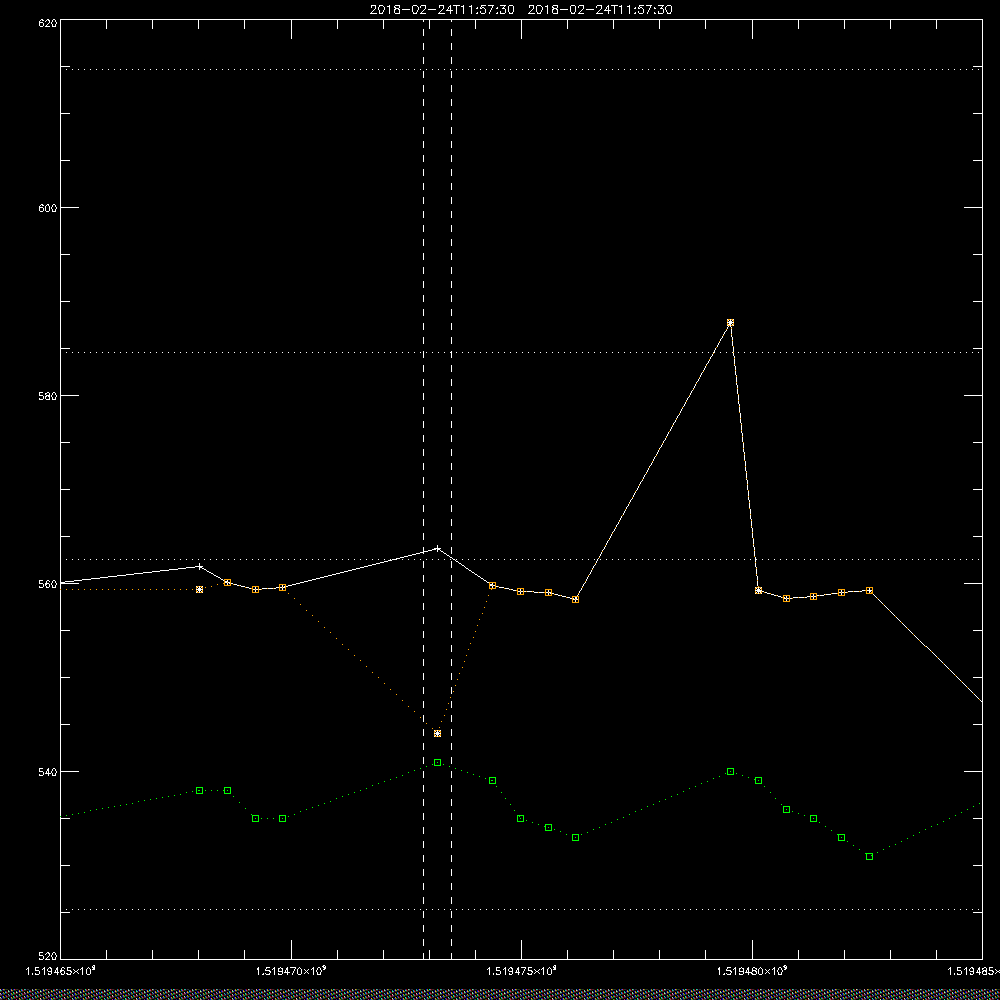The height and width of the screenshot is (1000, 1000).
Task: Pick the orange dip marker near 544
Action: pyautogui.click(x=437, y=733)
